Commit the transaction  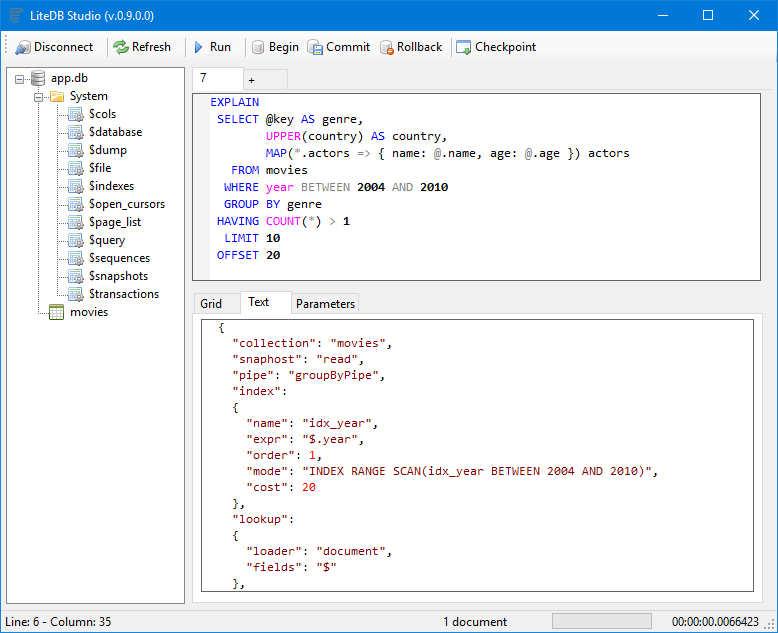pyautogui.click(x=338, y=47)
